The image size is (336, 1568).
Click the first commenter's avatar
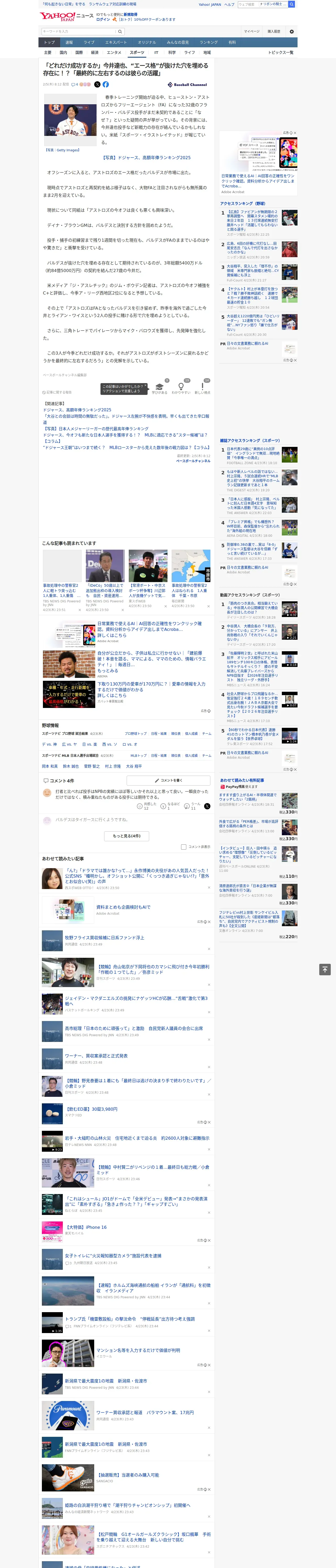[x=47, y=793]
